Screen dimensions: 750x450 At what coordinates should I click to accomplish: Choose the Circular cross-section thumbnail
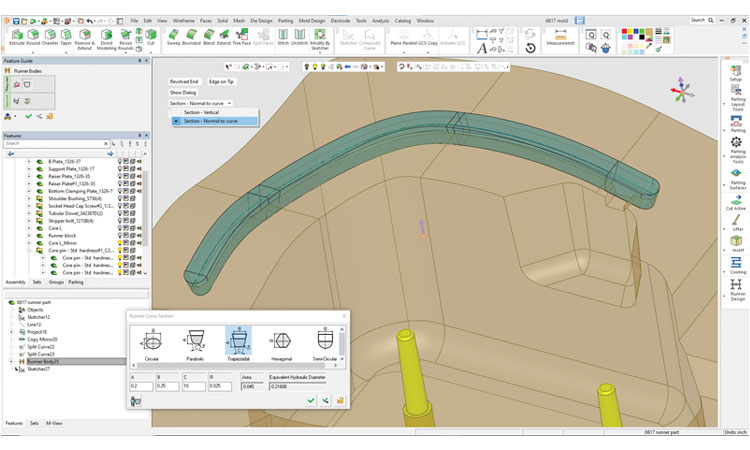point(152,344)
